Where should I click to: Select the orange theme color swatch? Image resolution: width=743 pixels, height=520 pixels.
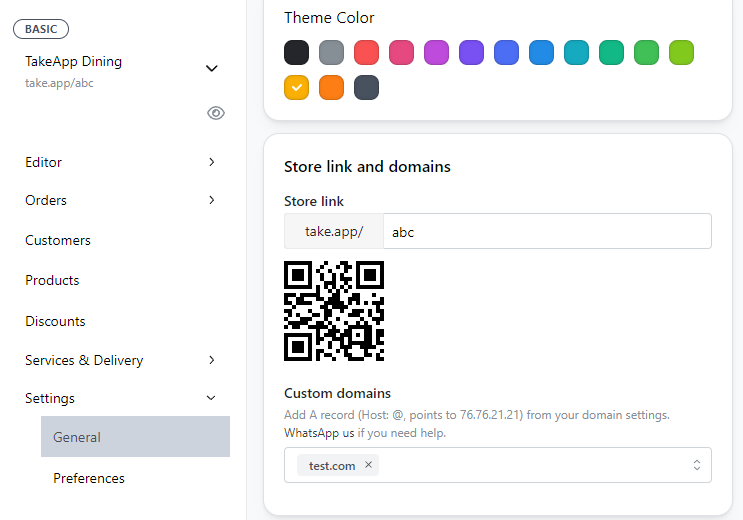(331, 87)
